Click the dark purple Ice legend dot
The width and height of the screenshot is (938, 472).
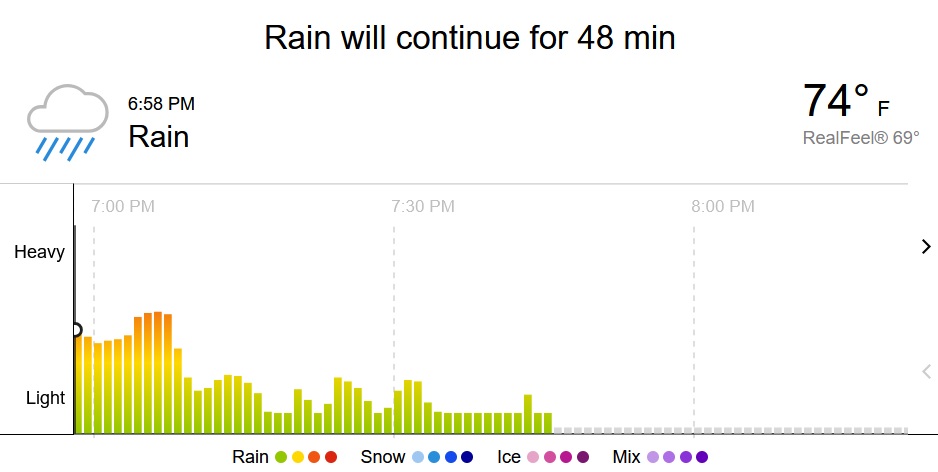tap(583, 457)
